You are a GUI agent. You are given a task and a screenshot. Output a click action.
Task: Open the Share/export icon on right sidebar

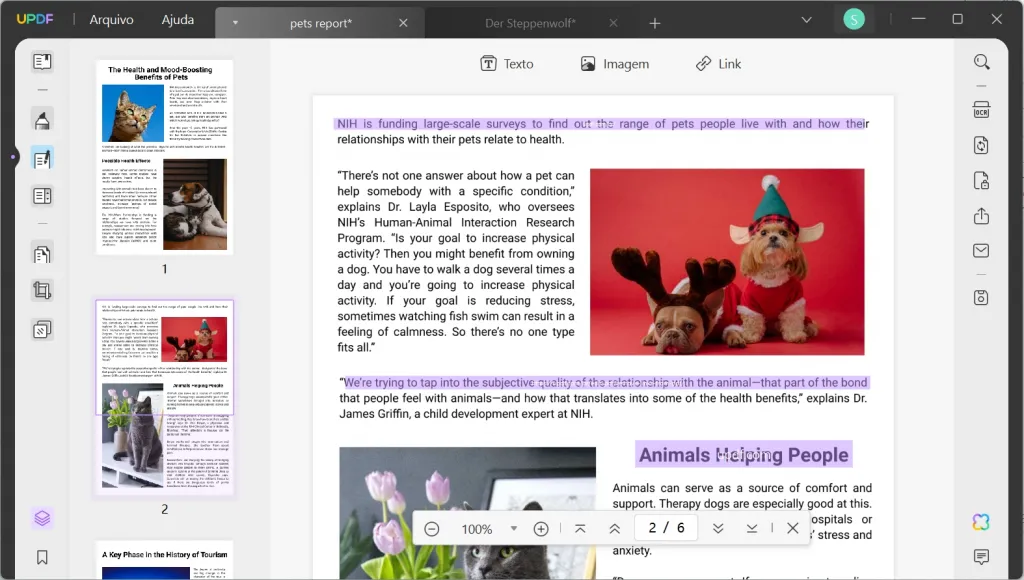(x=980, y=215)
